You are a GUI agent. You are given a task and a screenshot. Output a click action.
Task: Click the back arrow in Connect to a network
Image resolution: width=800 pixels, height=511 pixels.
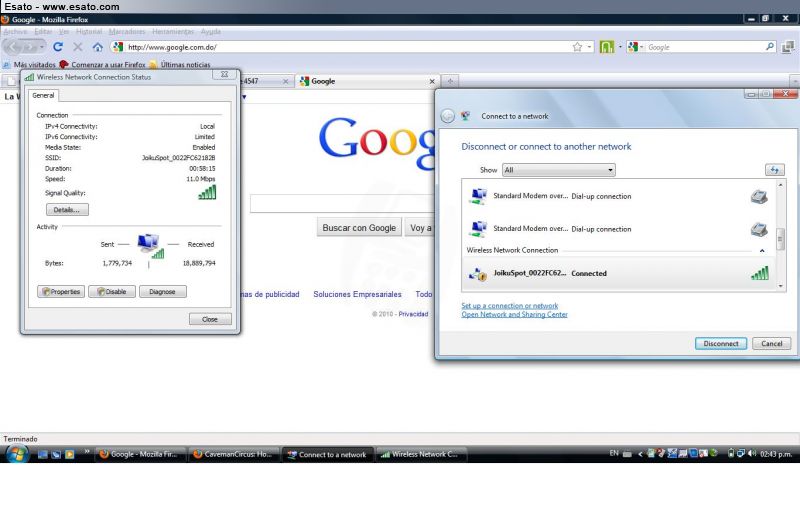[448, 116]
